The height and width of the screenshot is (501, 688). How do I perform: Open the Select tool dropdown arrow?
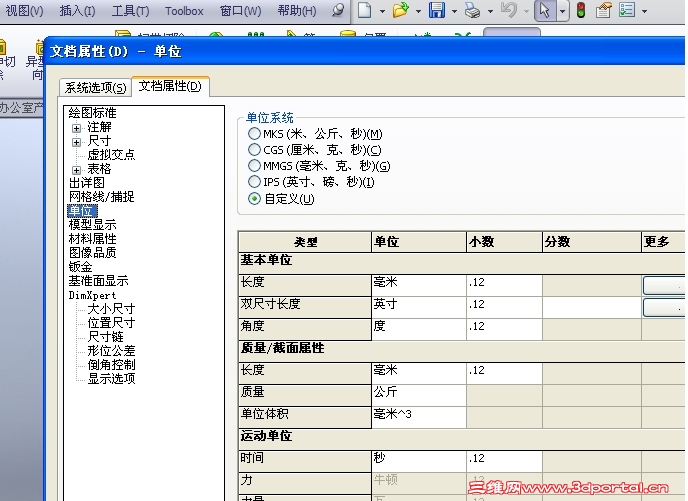(x=563, y=11)
